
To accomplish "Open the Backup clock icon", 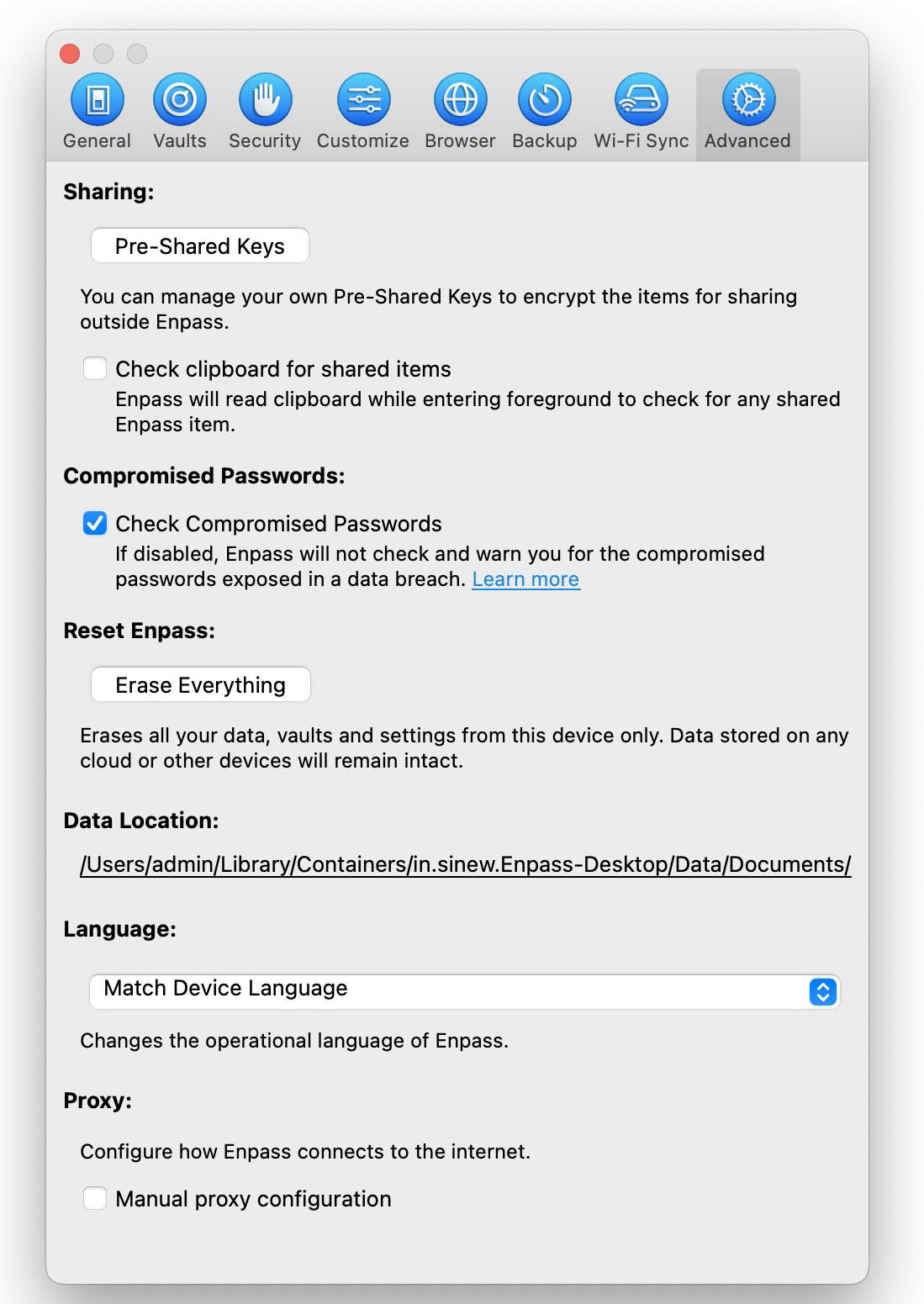I will 545,100.
